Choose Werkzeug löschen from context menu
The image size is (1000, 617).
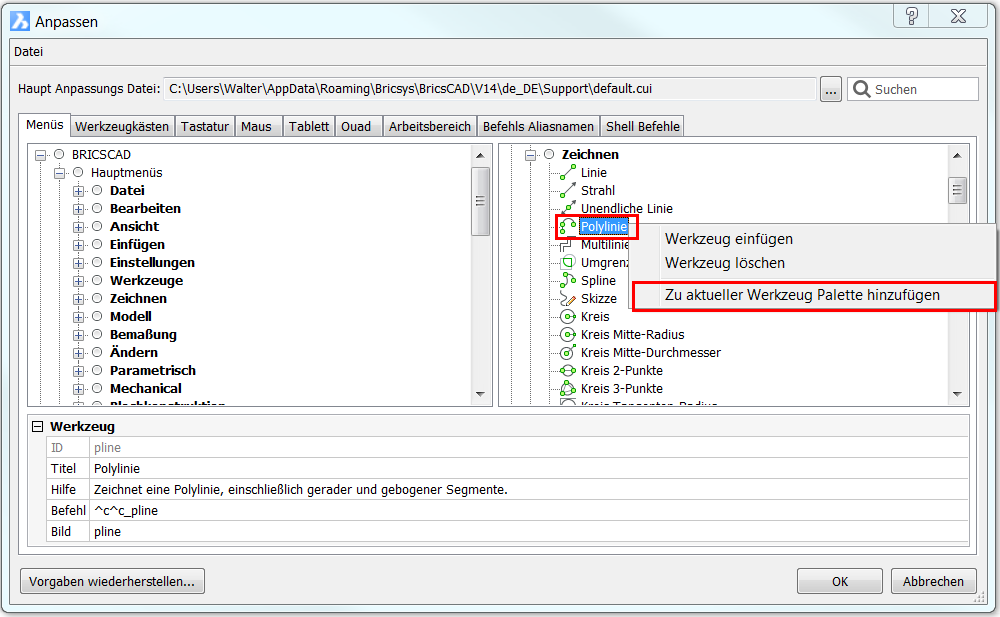pos(724,263)
